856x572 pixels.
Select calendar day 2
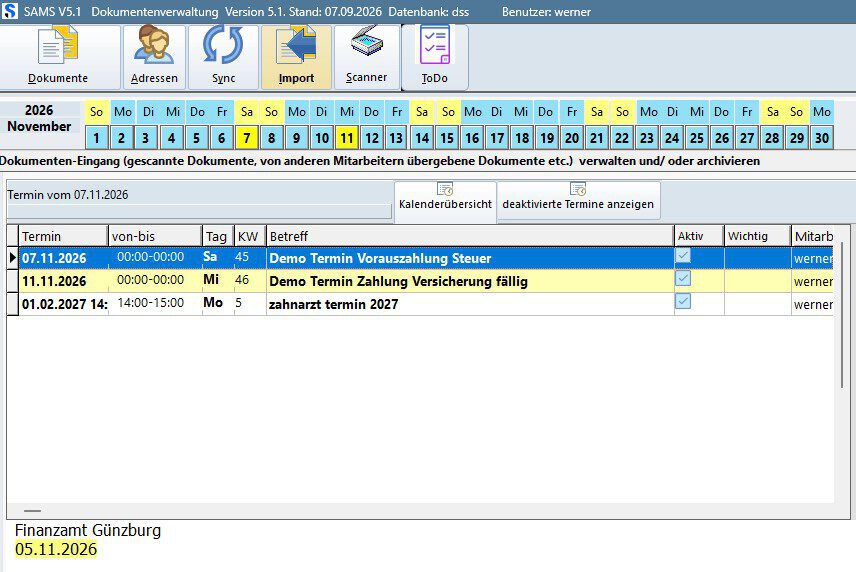tap(122, 138)
